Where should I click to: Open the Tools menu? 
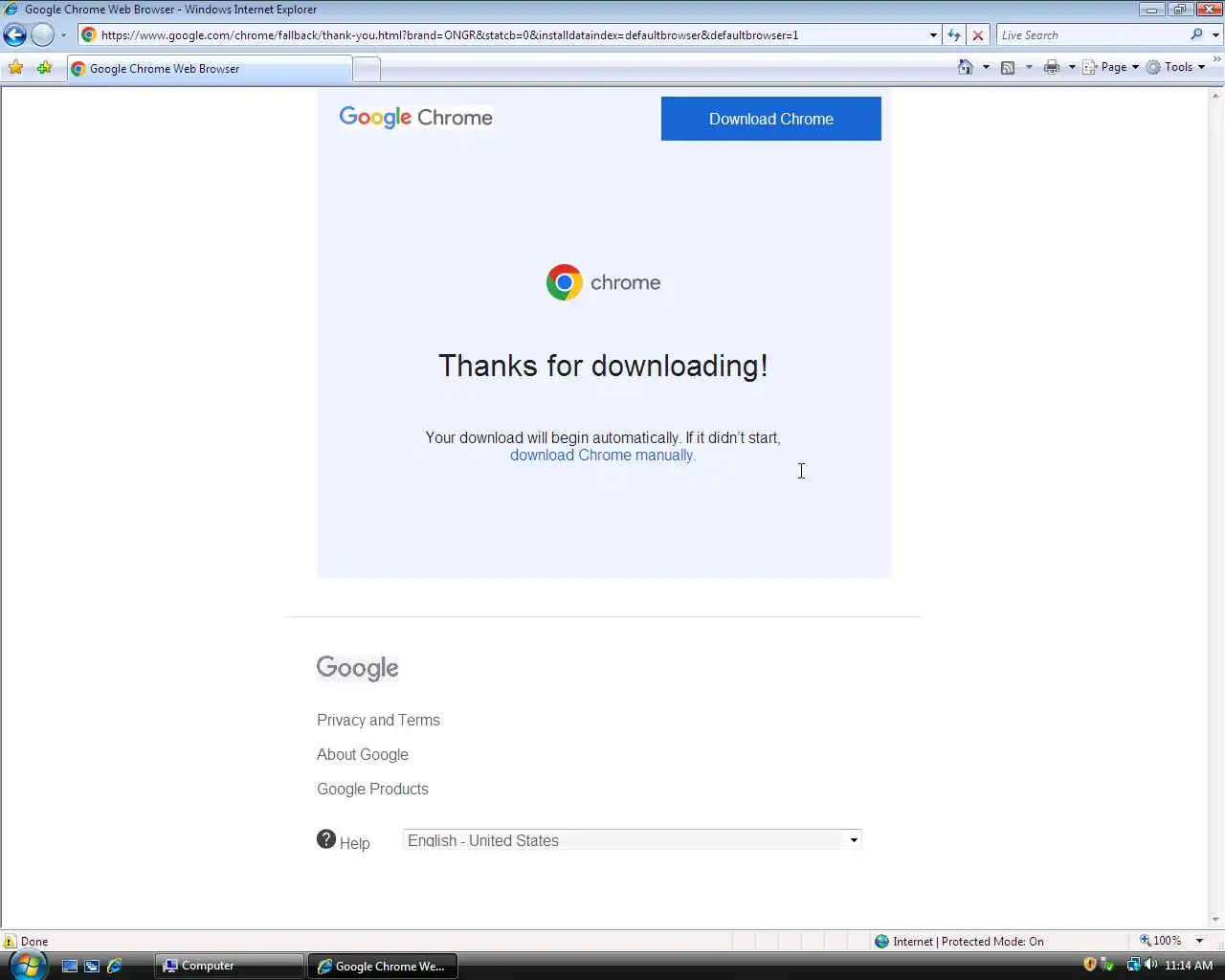coord(1176,67)
